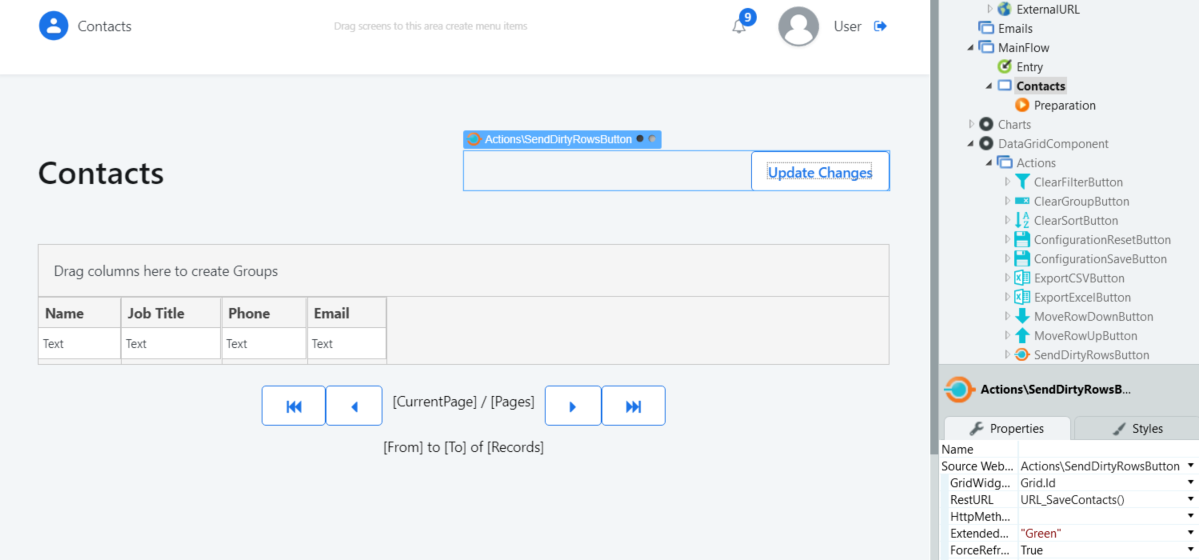Viewport: 1199px width, 560px height.
Task: Go to the last page button
Action: pyautogui.click(x=633, y=405)
